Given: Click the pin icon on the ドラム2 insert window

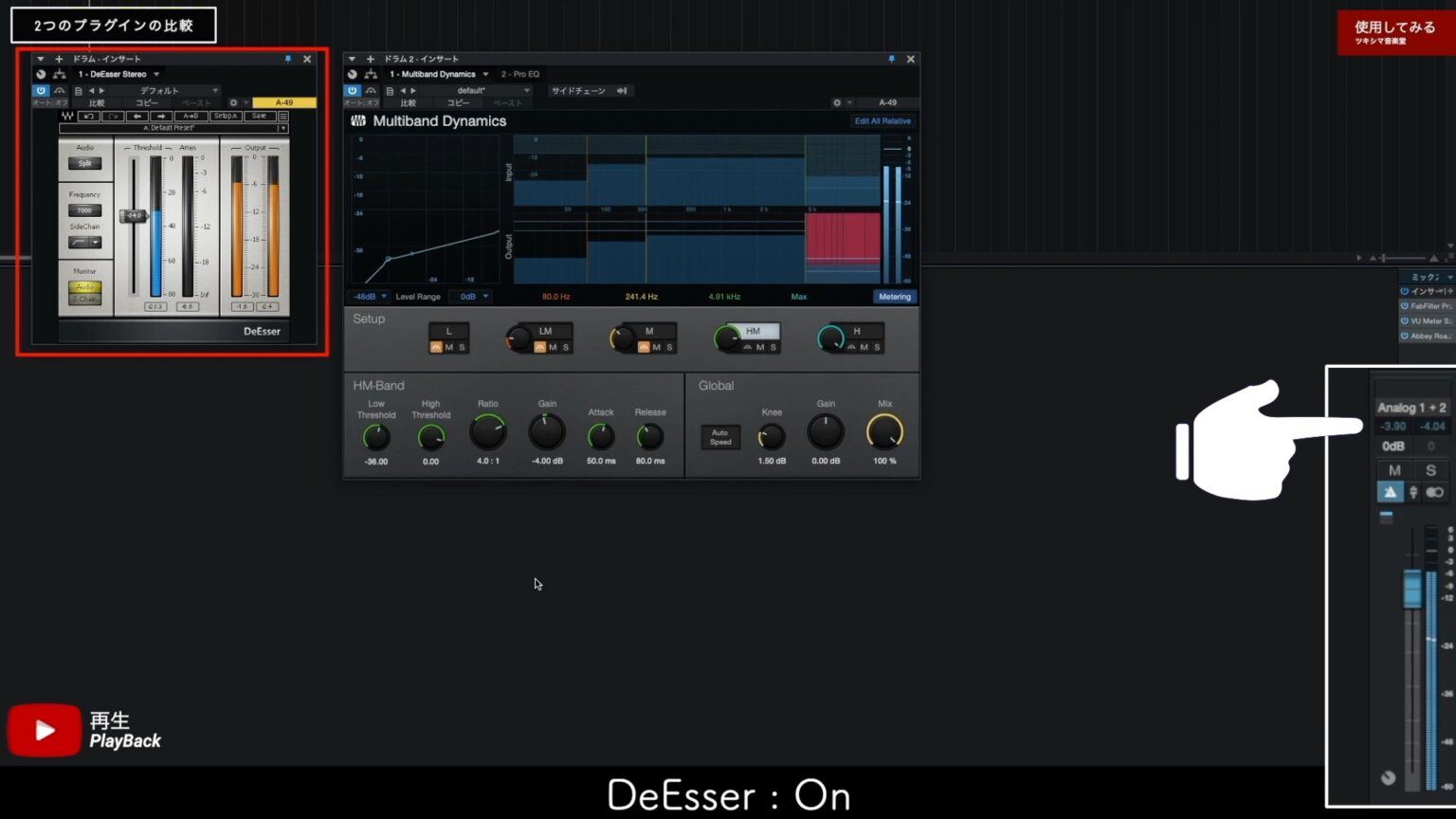Looking at the screenshot, I should (891, 58).
